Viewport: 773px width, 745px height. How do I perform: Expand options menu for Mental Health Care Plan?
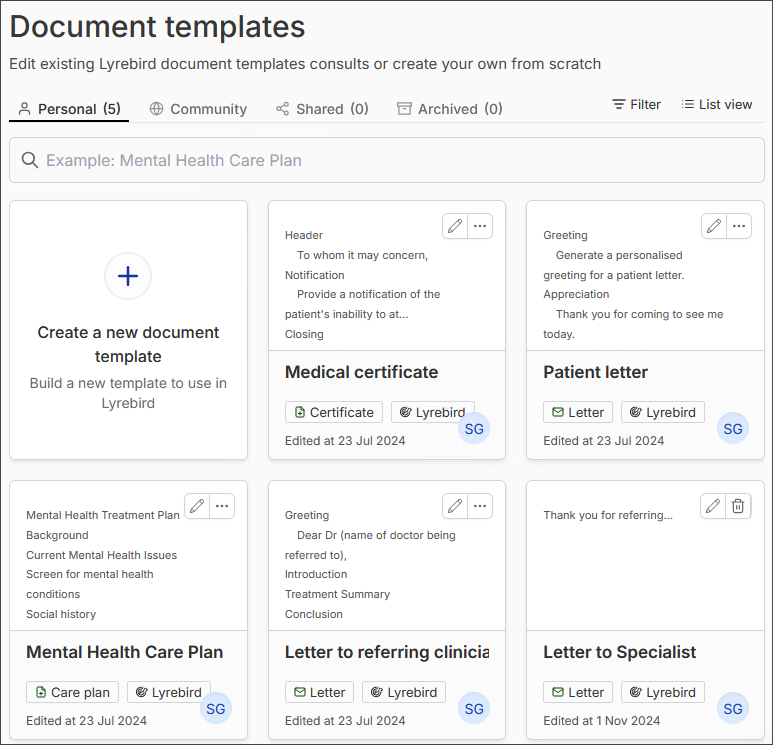coord(222,506)
